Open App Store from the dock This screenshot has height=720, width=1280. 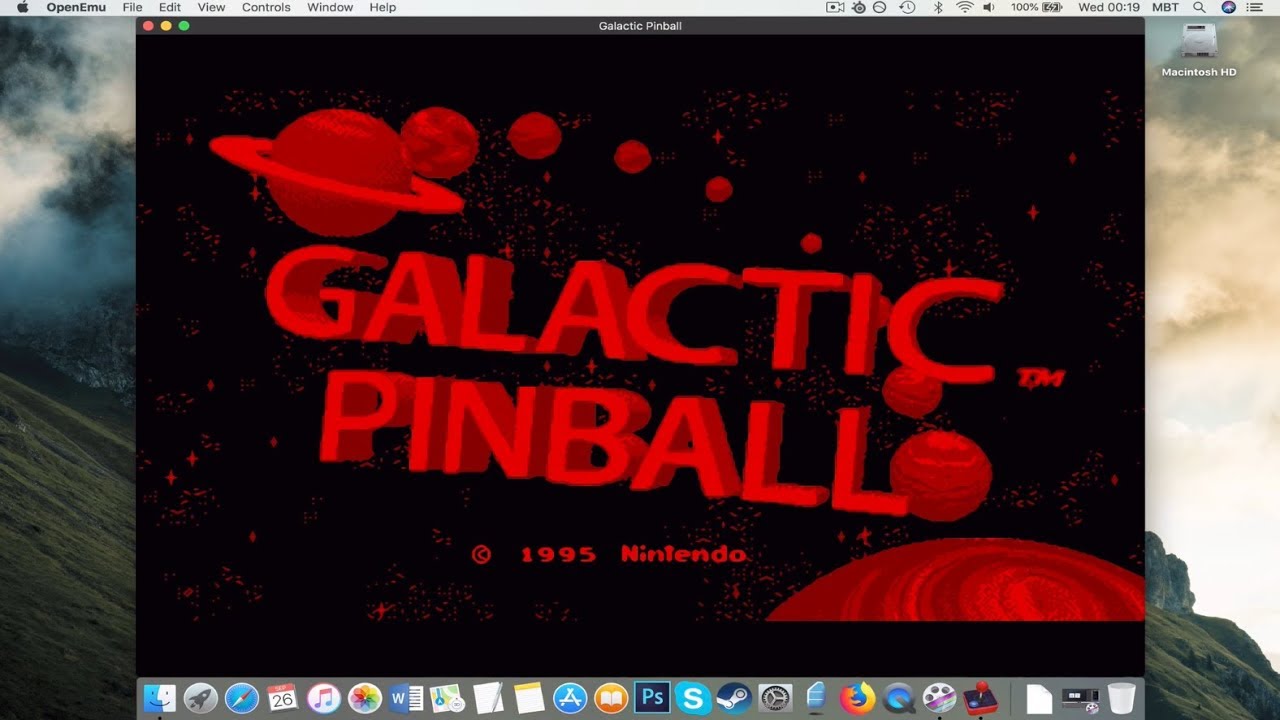570,698
